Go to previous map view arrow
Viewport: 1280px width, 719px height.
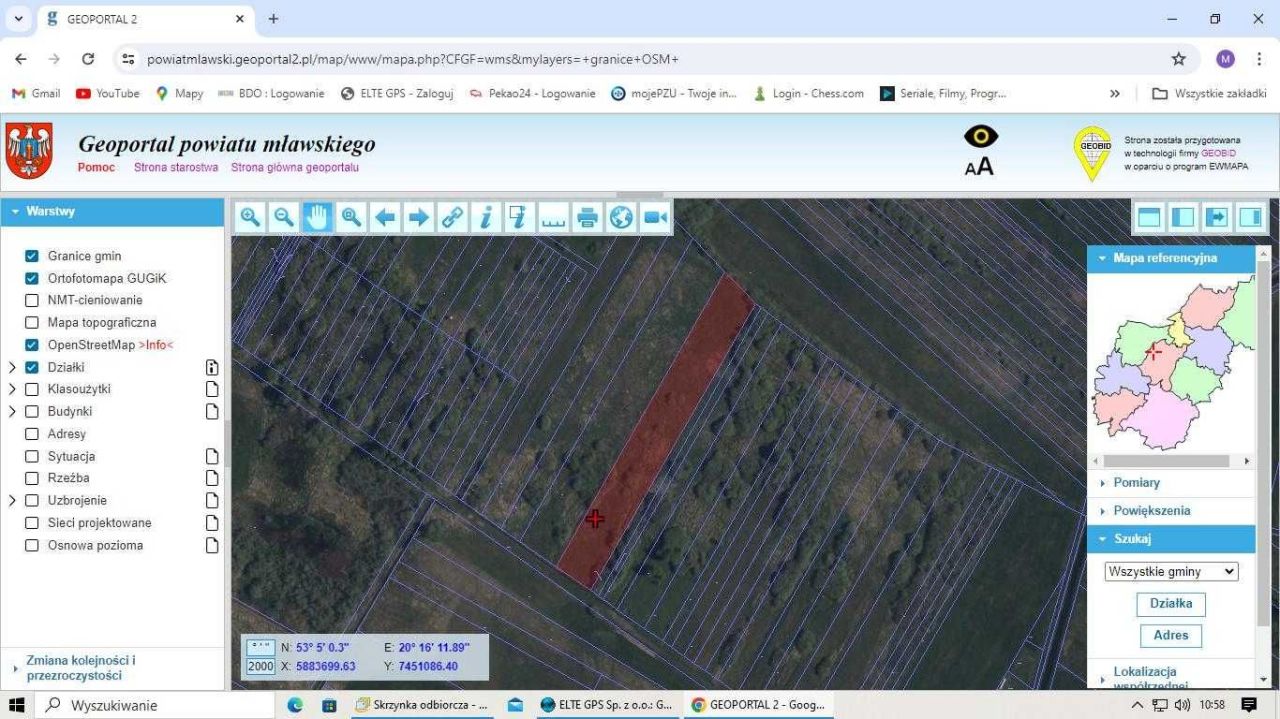385,217
